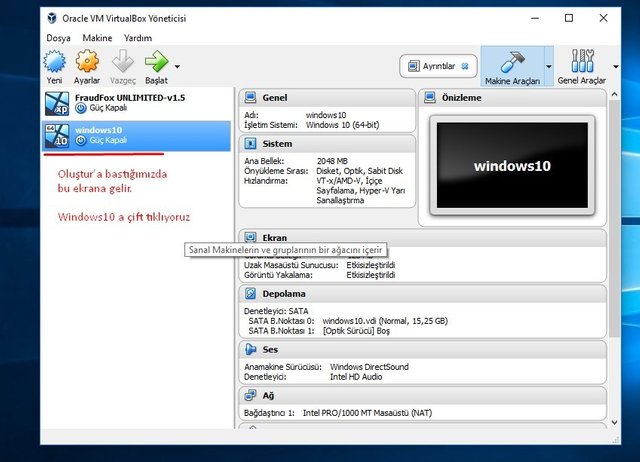Open the Genel section title link

click(x=275, y=98)
